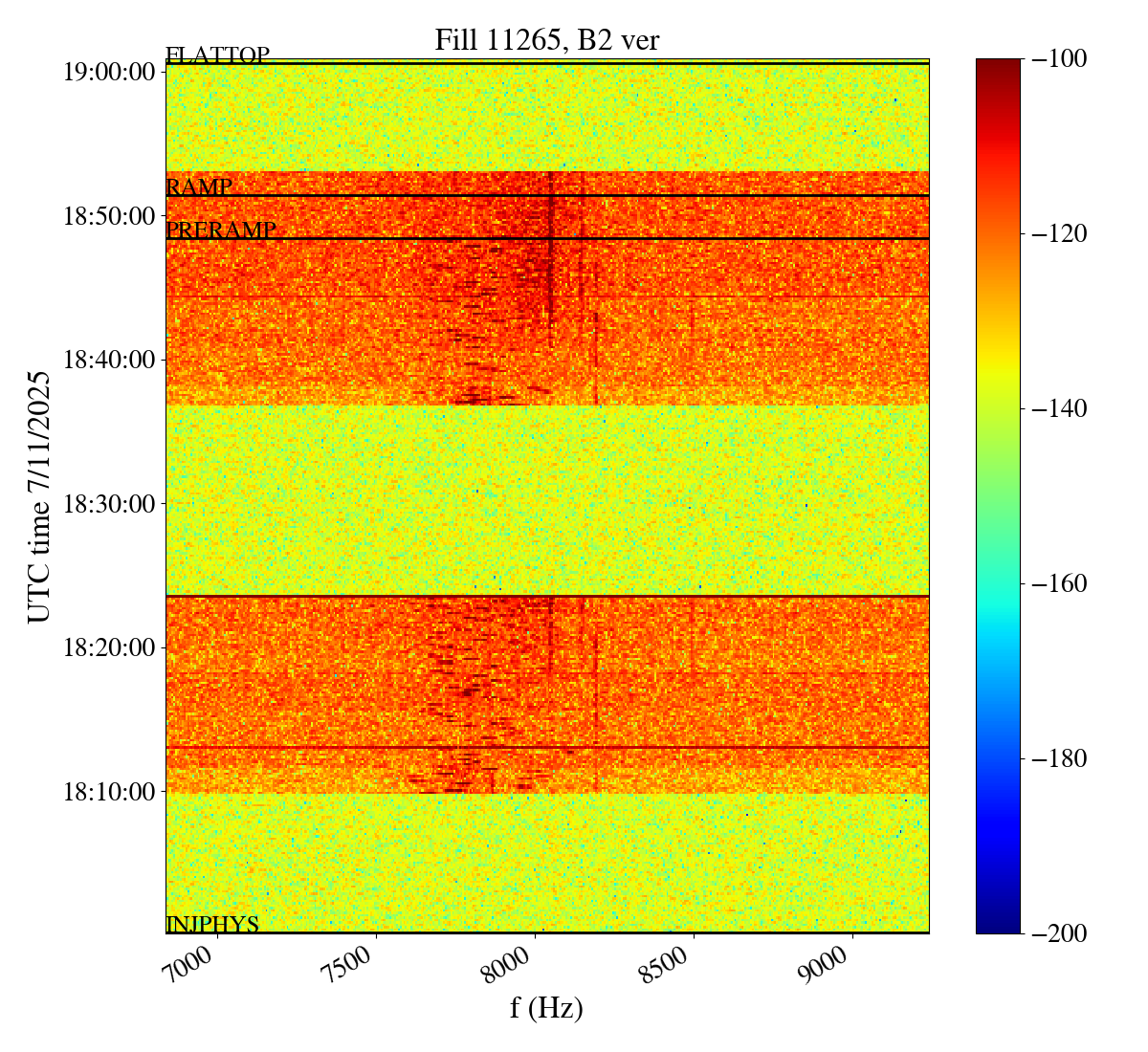
Task: Select the −140 colorbar tick label
Action: click(x=1059, y=408)
